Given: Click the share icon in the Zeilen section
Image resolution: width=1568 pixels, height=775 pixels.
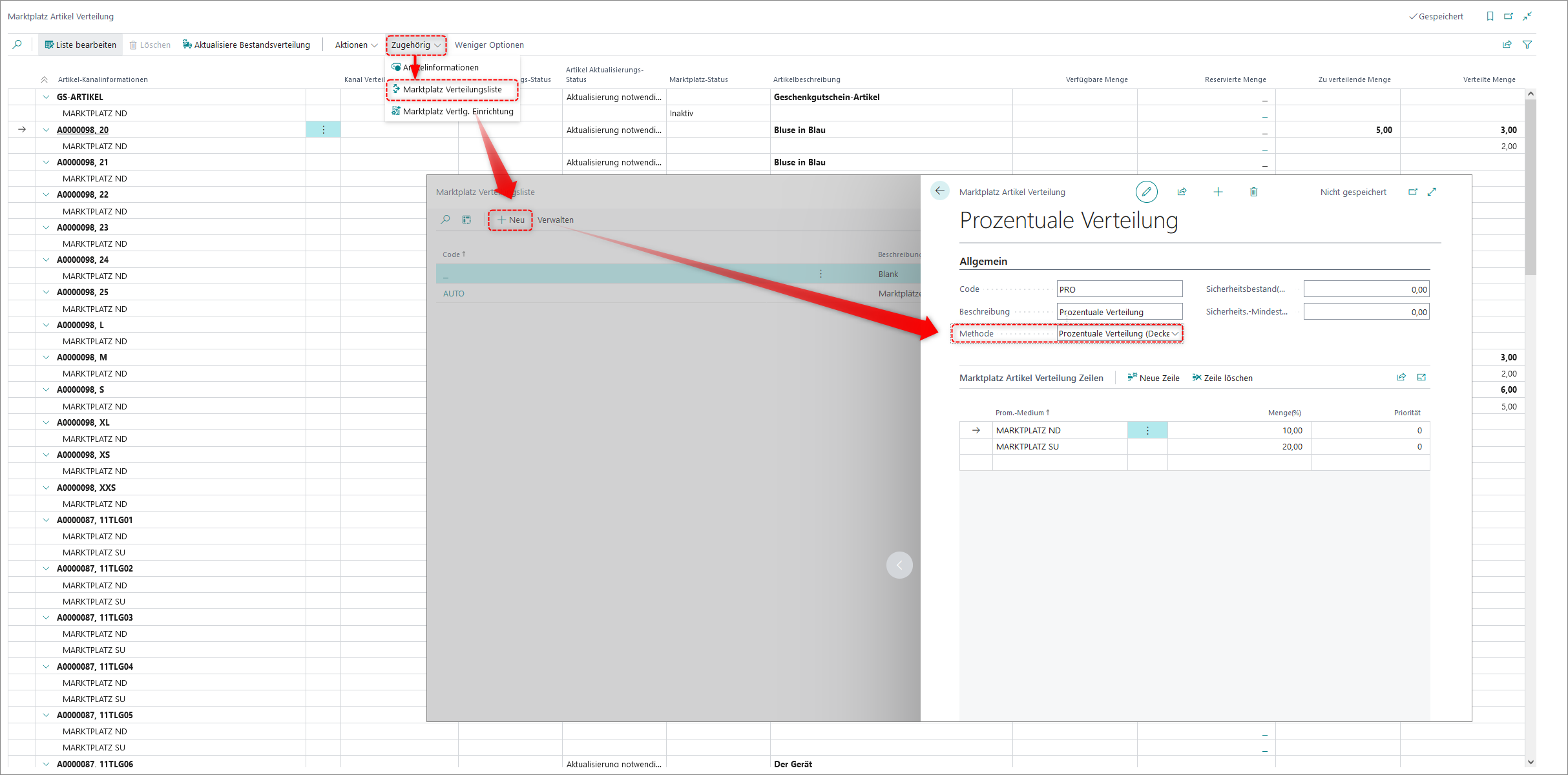Looking at the screenshot, I should click(x=1401, y=377).
